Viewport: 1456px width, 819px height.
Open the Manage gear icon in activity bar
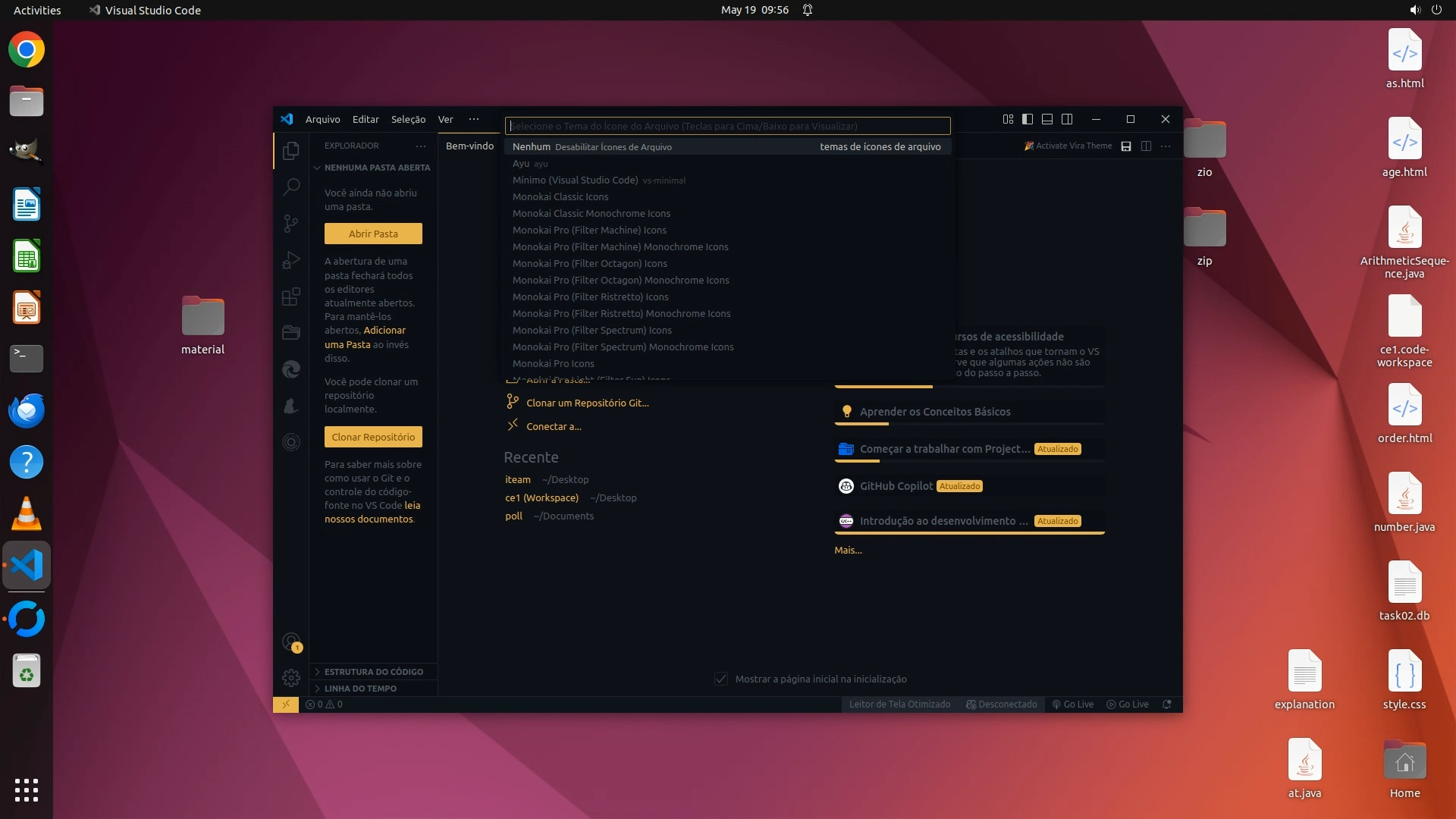pyautogui.click(x=291, y=677)
